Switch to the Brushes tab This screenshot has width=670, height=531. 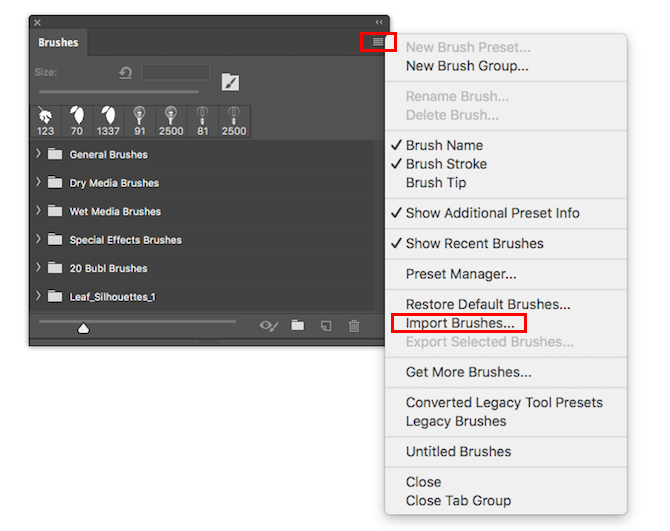coord(59,42)
